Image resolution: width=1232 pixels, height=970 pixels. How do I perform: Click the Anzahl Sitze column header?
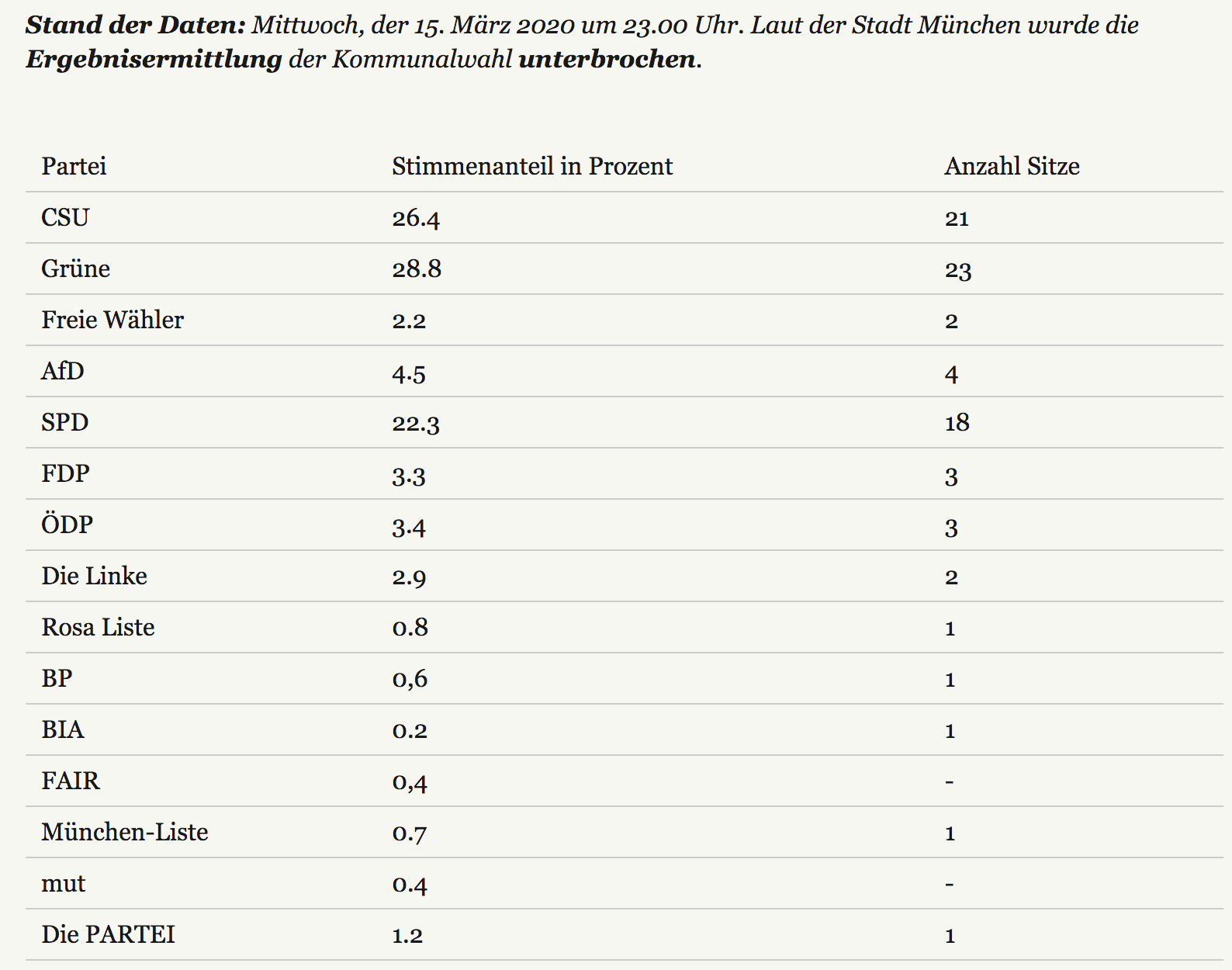1012,166
